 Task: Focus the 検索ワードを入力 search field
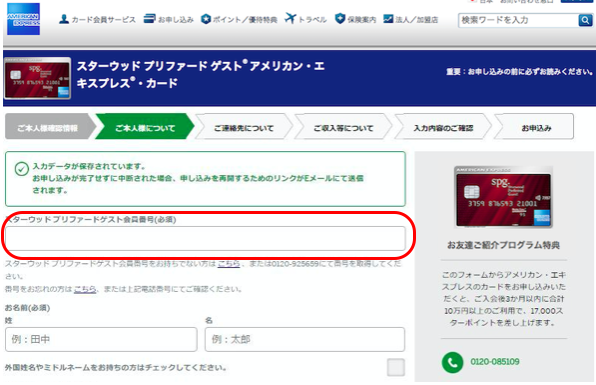pyautogui.click(x=518, y=20)
